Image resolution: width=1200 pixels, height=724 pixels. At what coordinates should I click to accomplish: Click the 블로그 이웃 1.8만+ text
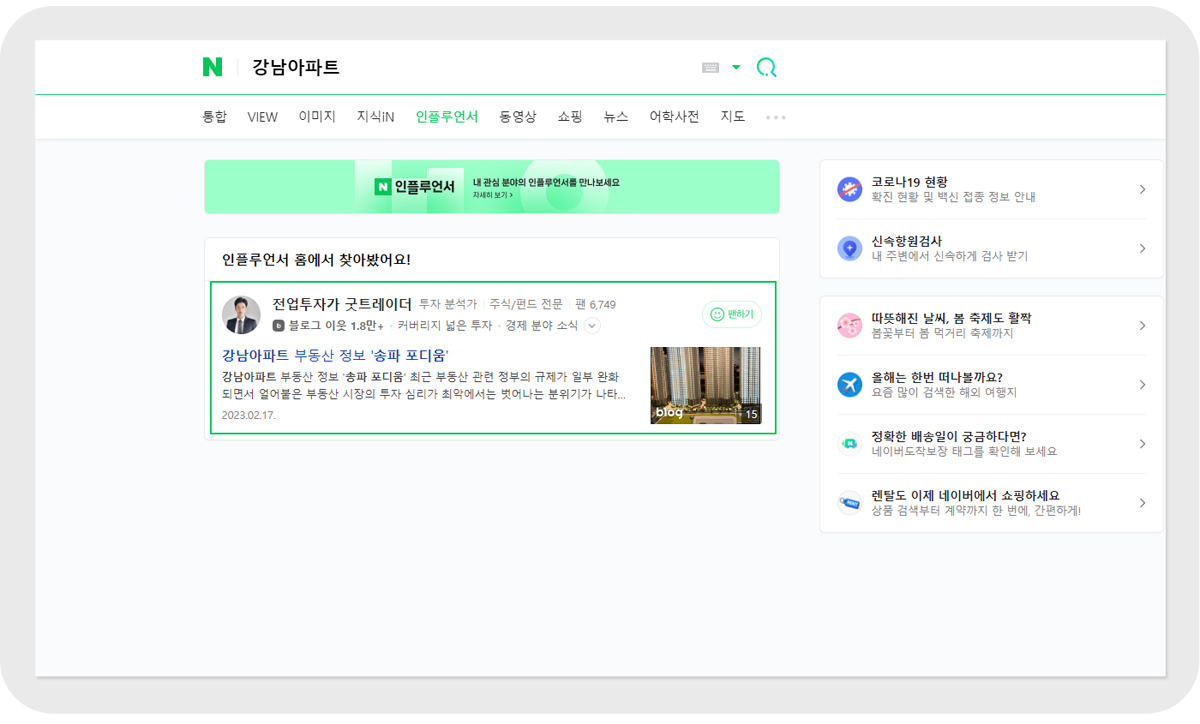336,326
